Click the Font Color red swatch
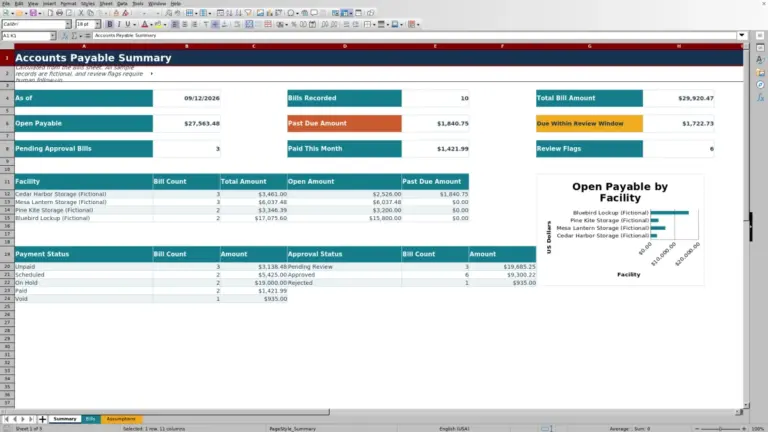768x432 pixels. pos(144,24)
